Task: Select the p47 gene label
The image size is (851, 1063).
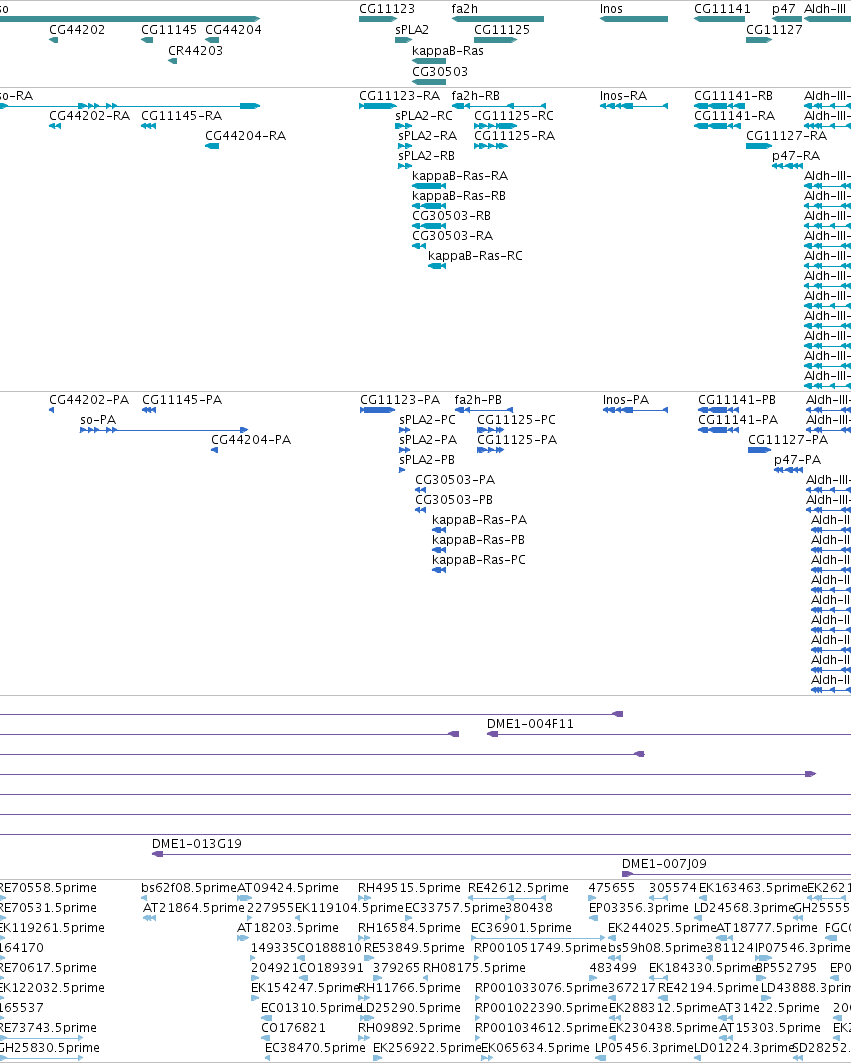Action: tap(783, 9)
